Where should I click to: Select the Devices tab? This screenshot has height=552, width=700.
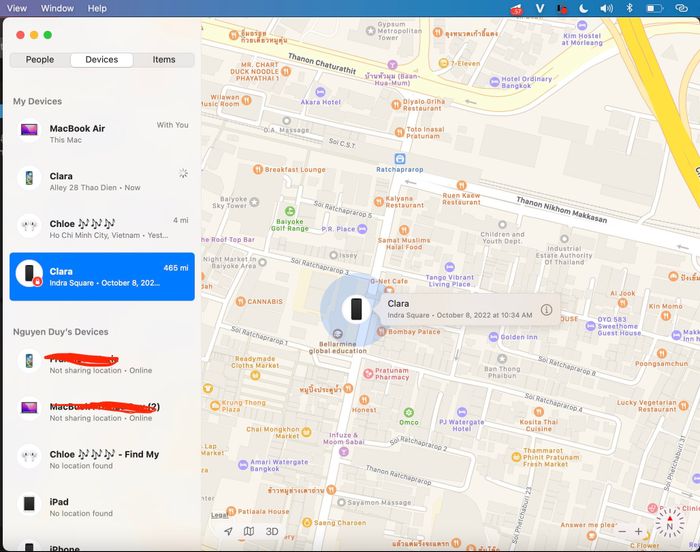coord(102,59)
